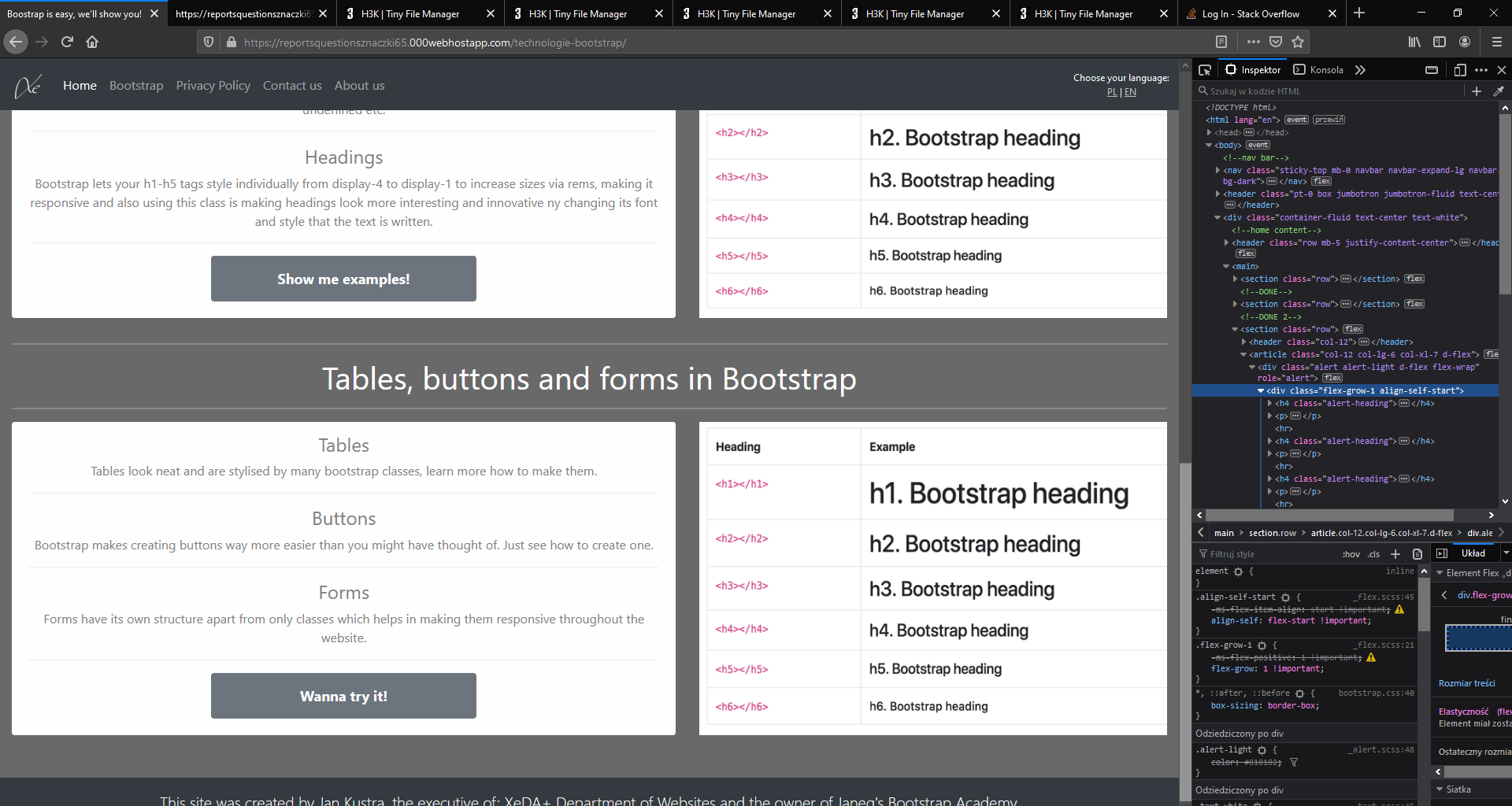Click the 'przewiń' badge on html element
The width and height of the screenshot is (1512, 806).
coord(1329,120)
